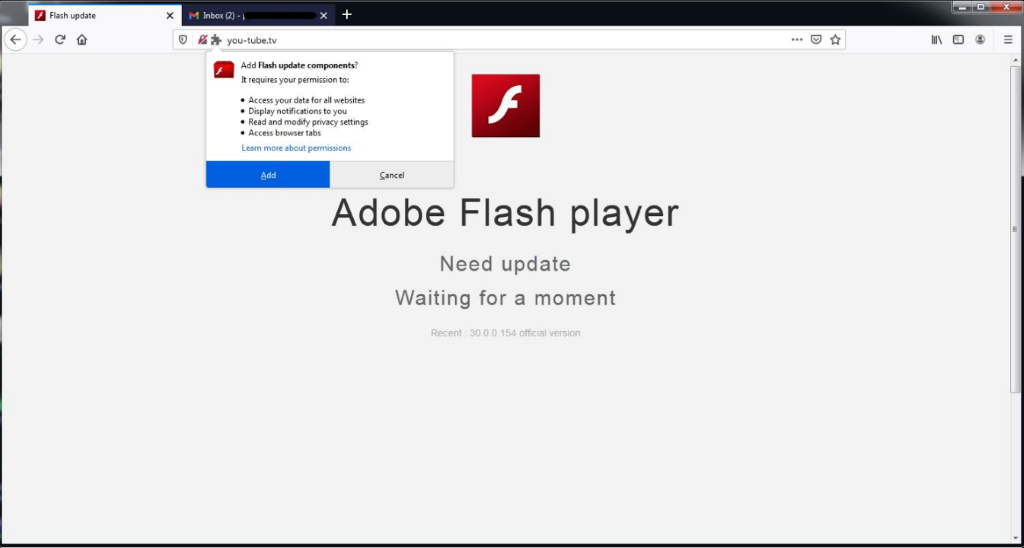Viewport: 1024px width, 548px height.
Task: Click Access browser tabs permission line
Action: coord(285,133)
